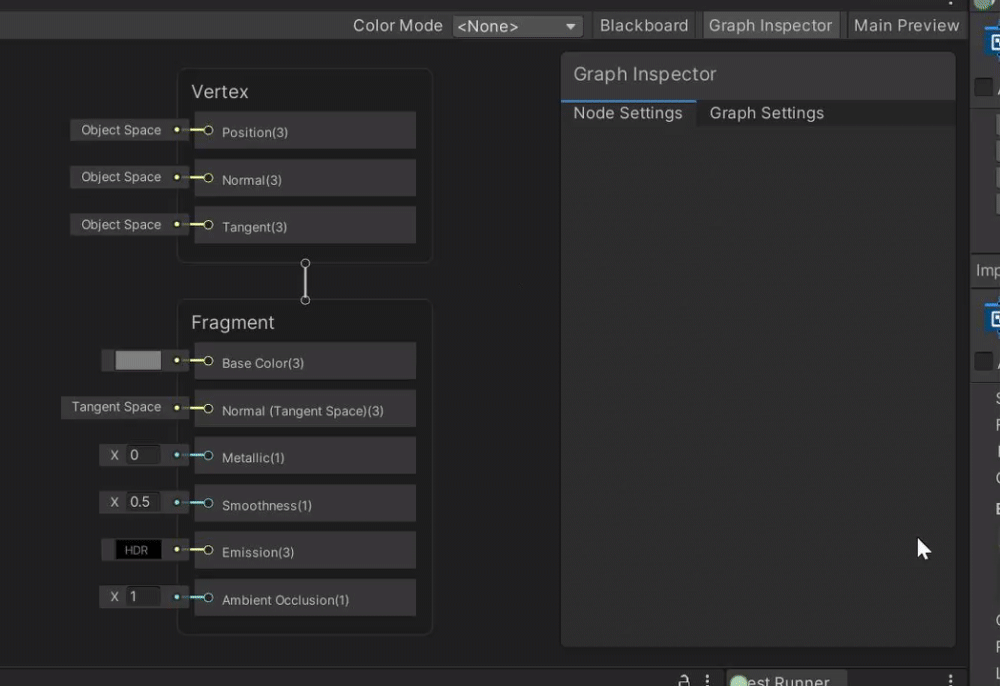The height and width of the screenshot is (686, 1000).
Task: Click the Base Color(3) input port
Action: [208, 362]
